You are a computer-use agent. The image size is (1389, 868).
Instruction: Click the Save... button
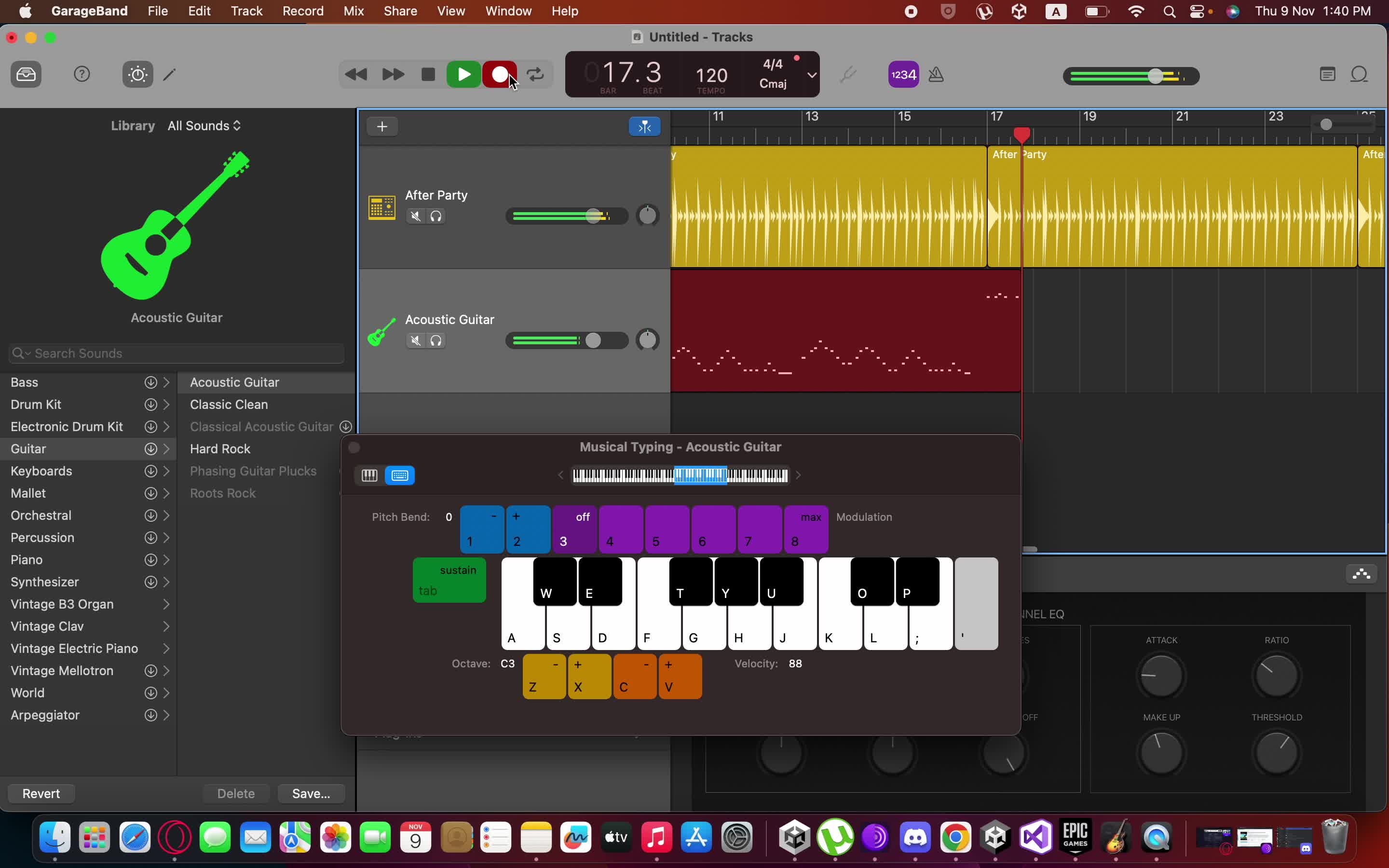click(x=311, y=794)
